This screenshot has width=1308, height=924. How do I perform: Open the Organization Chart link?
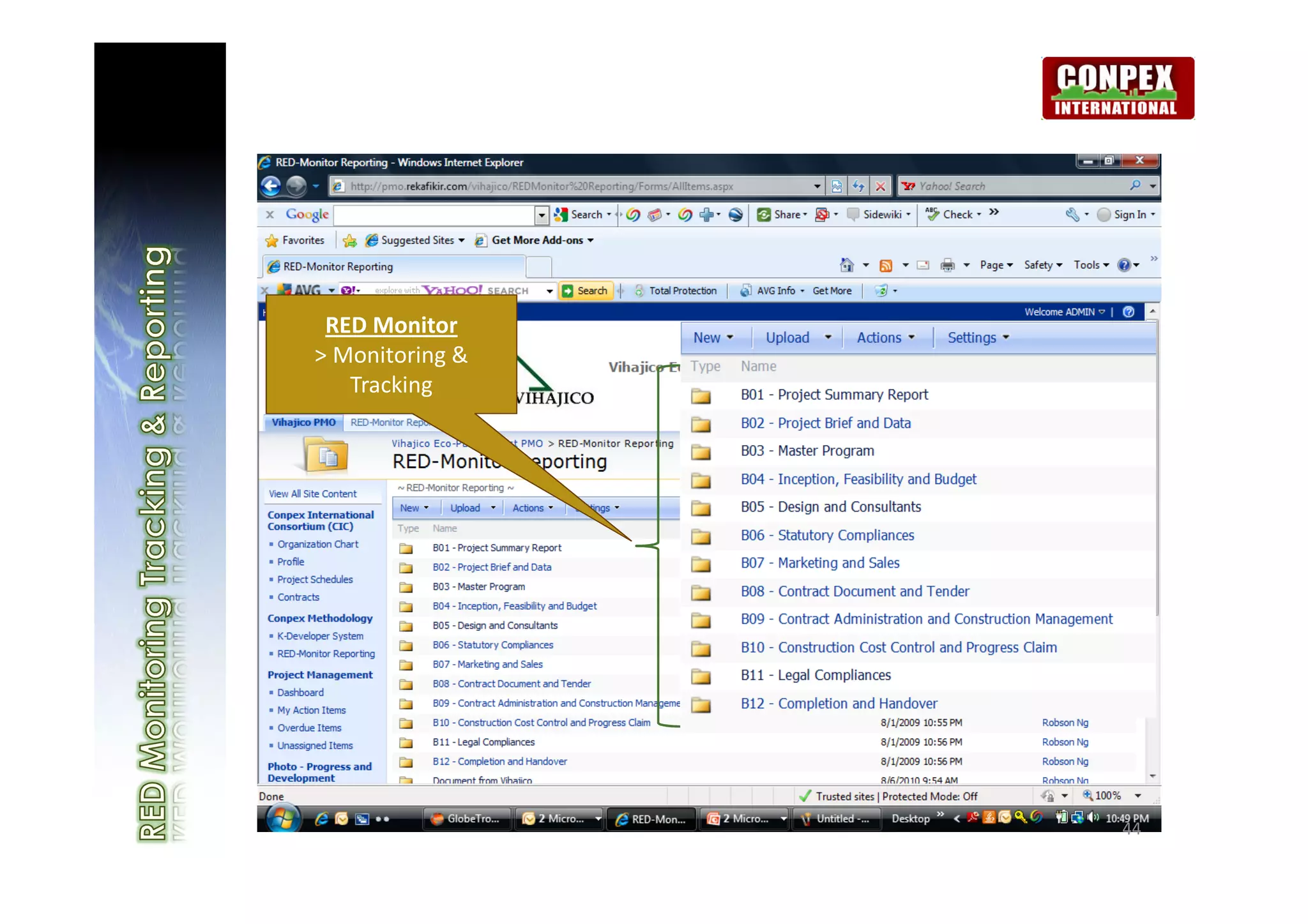tap(317, 544)
